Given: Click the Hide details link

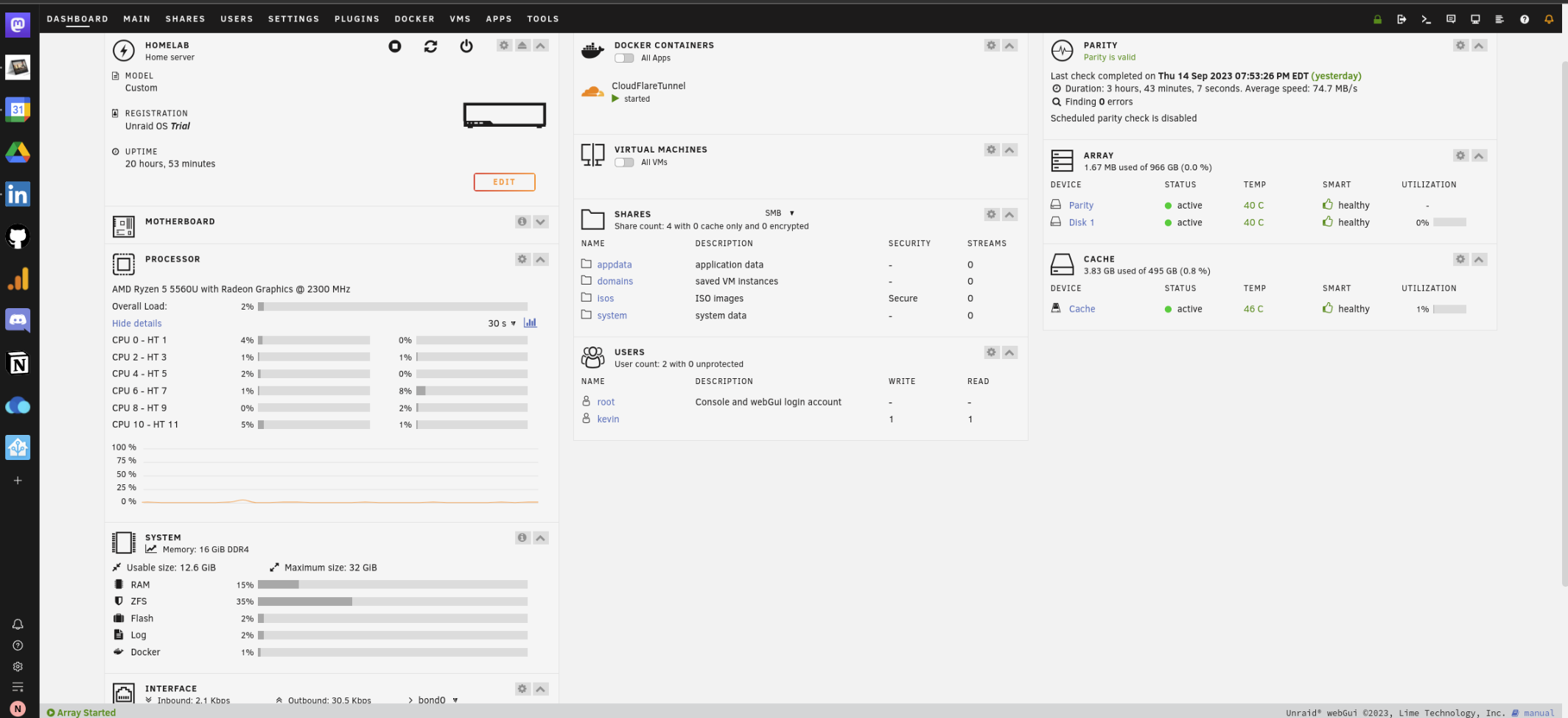Looking at the screenshot, I should (136, 324).
